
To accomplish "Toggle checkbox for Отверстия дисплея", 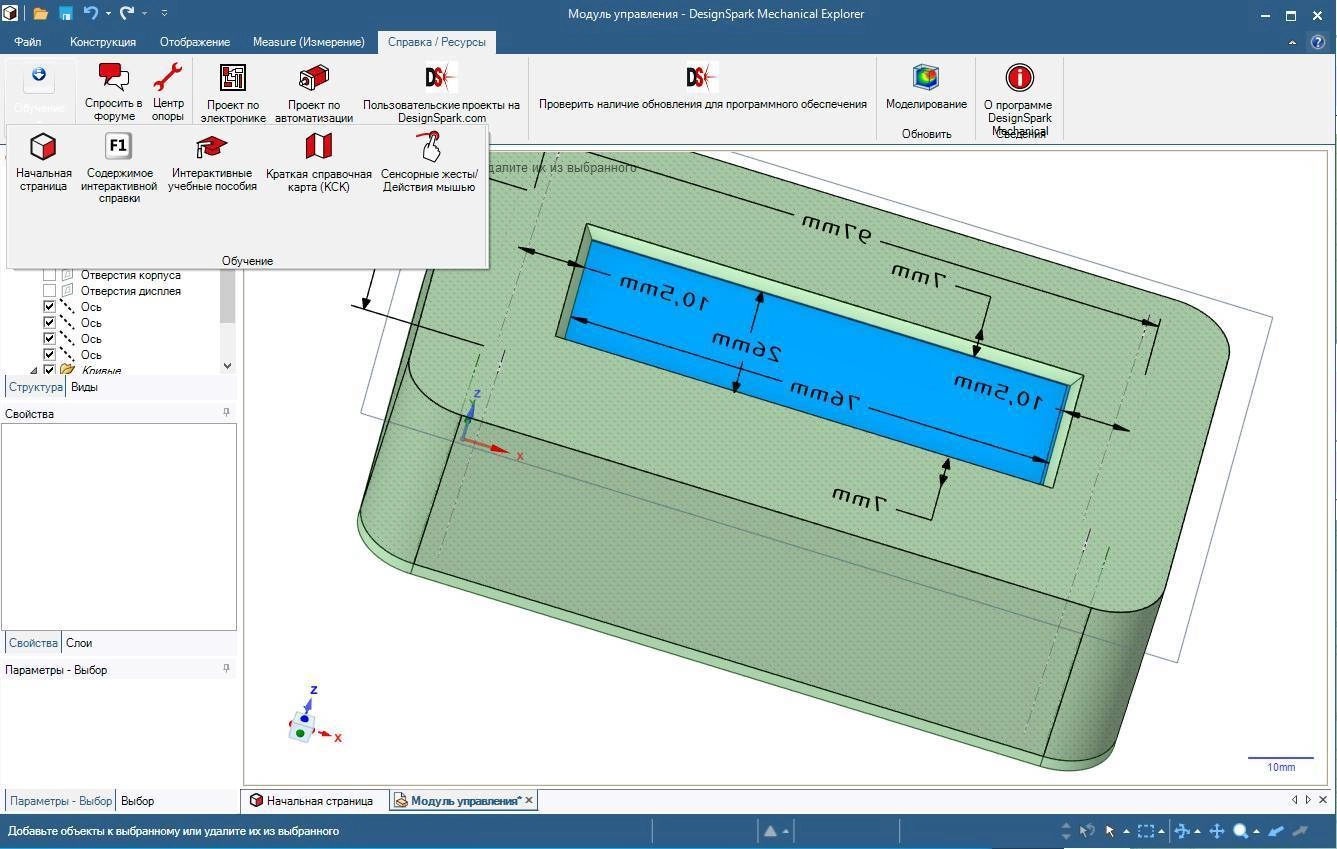I will coord(49,291).
